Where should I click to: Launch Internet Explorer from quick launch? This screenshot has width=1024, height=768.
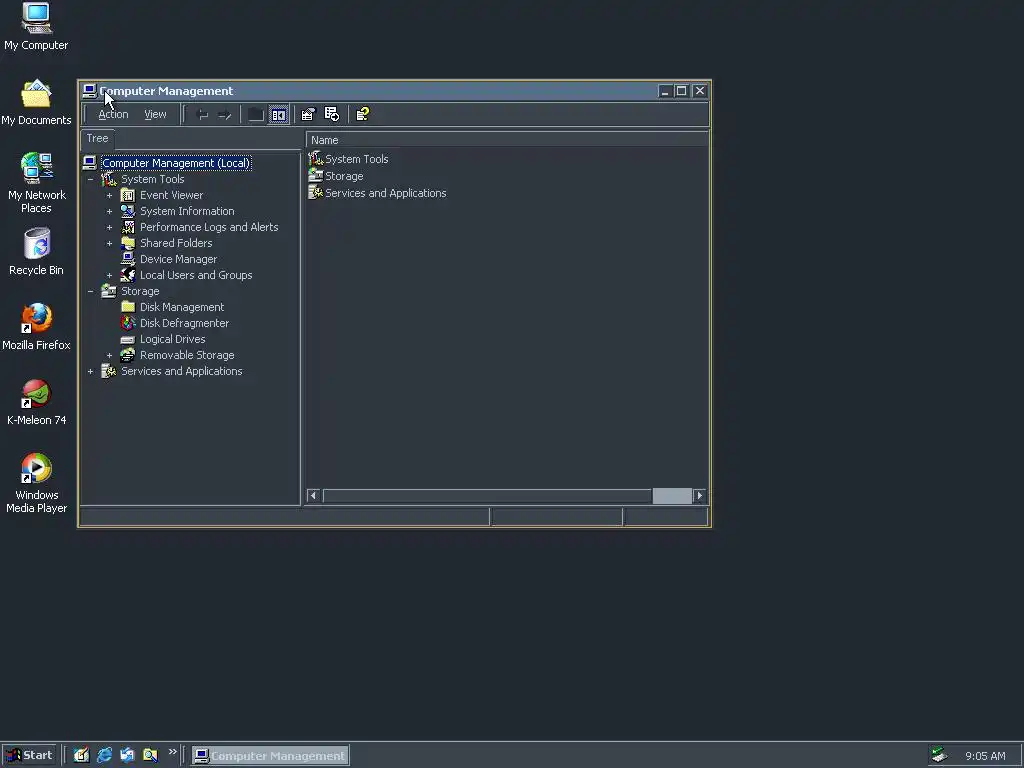click(104, 755)
